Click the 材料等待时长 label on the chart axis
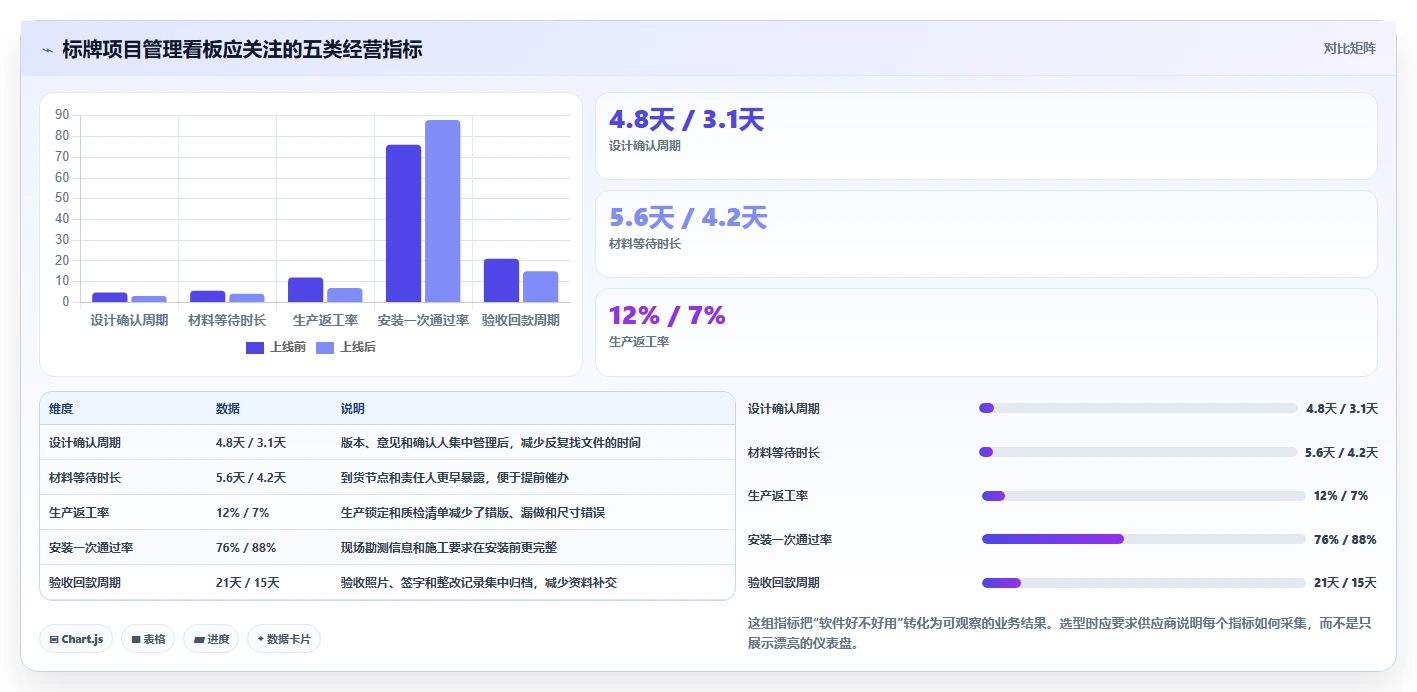The image size is (1417, 692). [x=227, y=320]
